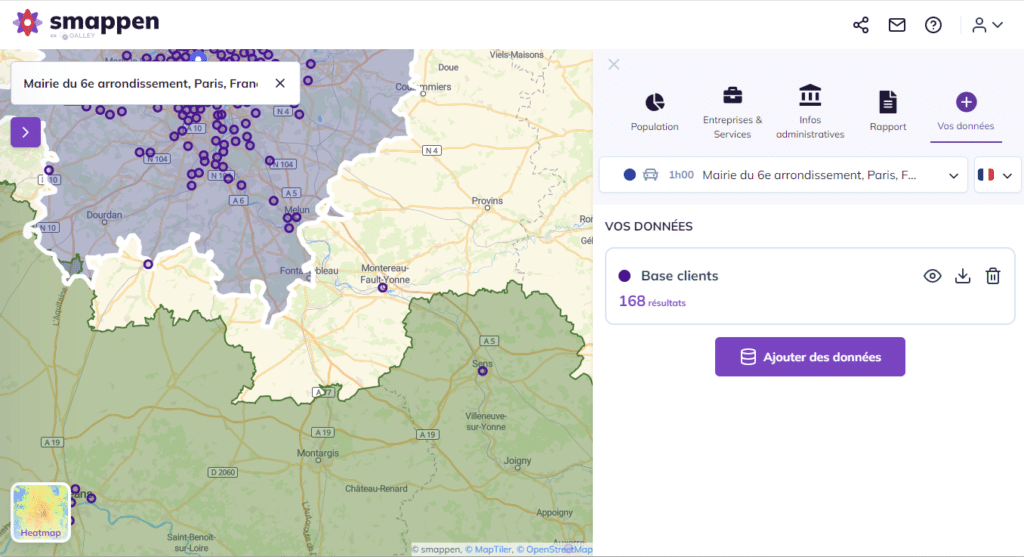Click the Base clients purple color dot
Screen dimensions: 1024x557
pos(624,276)
